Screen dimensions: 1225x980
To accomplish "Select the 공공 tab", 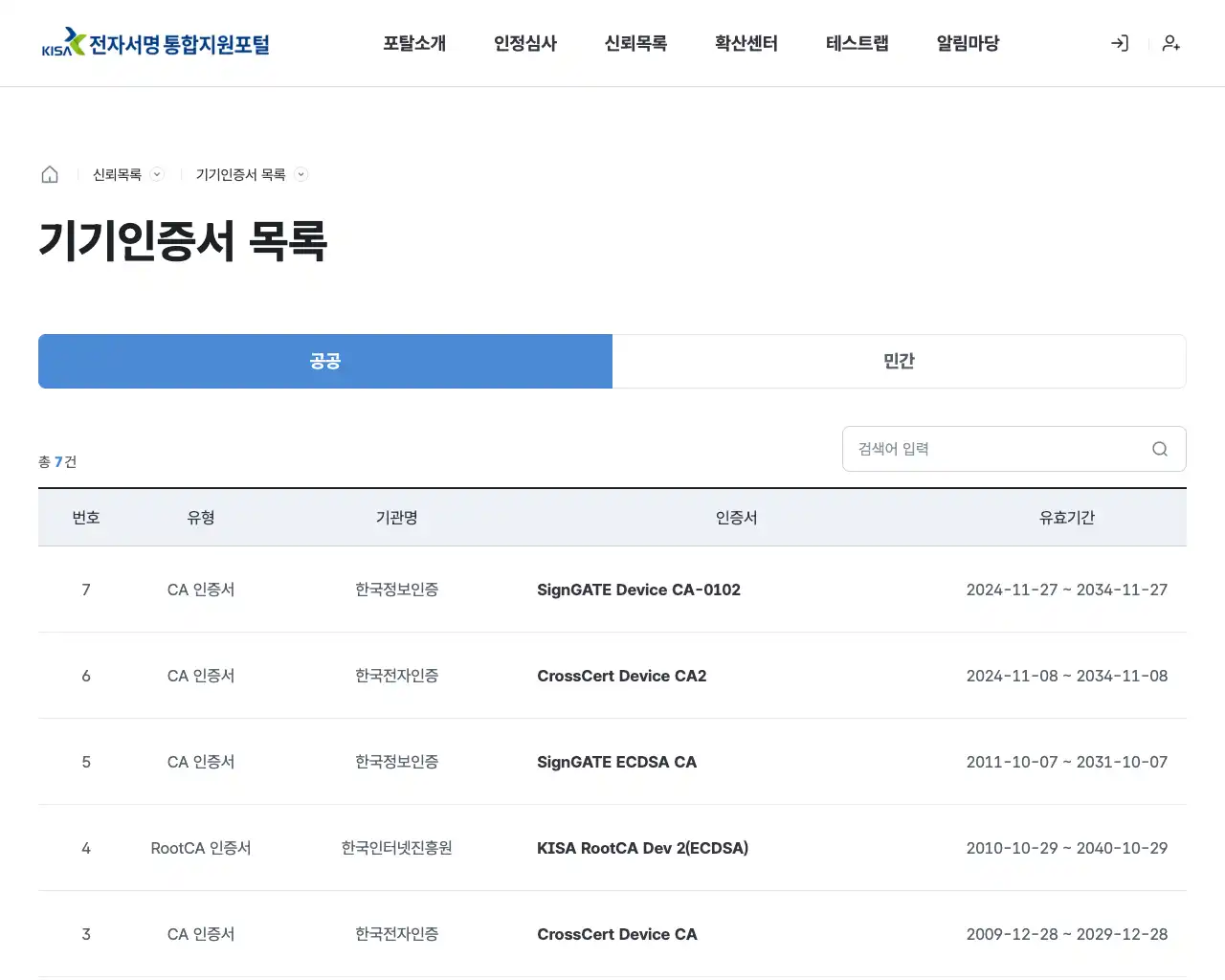I will pos(325,361).
